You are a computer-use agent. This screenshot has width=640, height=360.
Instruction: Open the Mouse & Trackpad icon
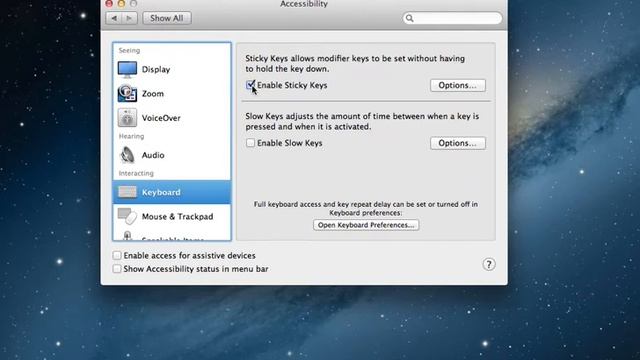pyautogui.click(x=127, y=216)
